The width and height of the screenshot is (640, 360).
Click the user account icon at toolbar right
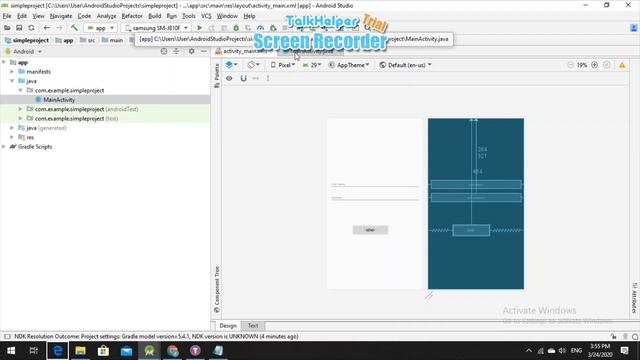coord(633,28)
